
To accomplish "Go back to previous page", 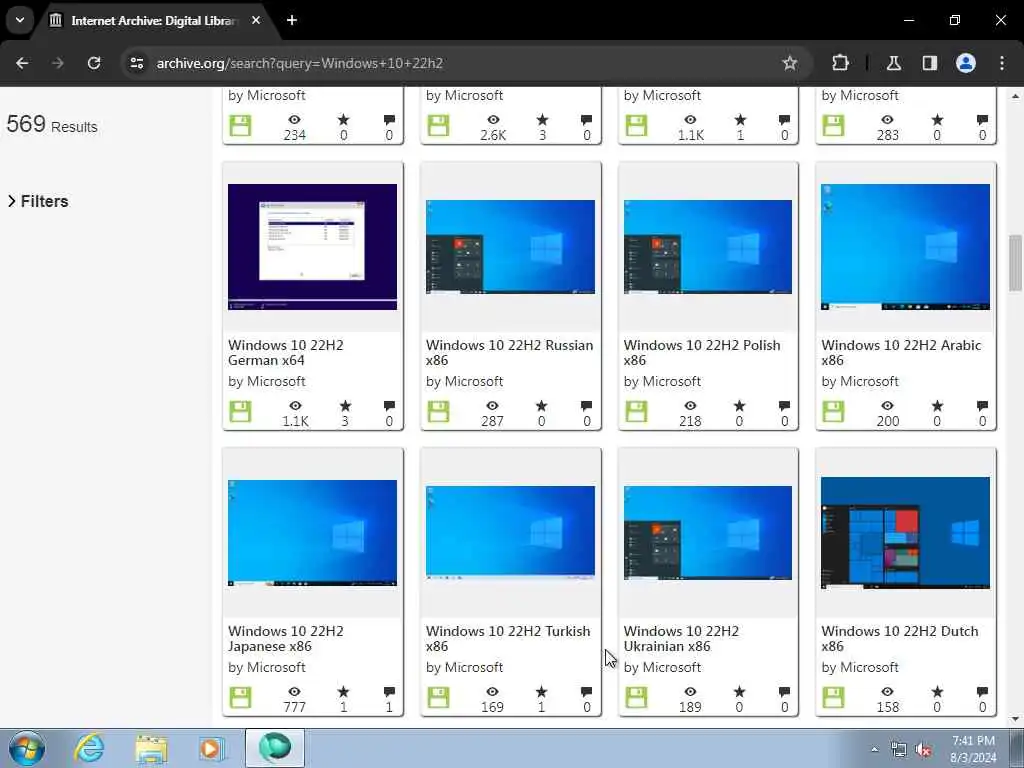I will pyautogui.click(x=22, y=63).
